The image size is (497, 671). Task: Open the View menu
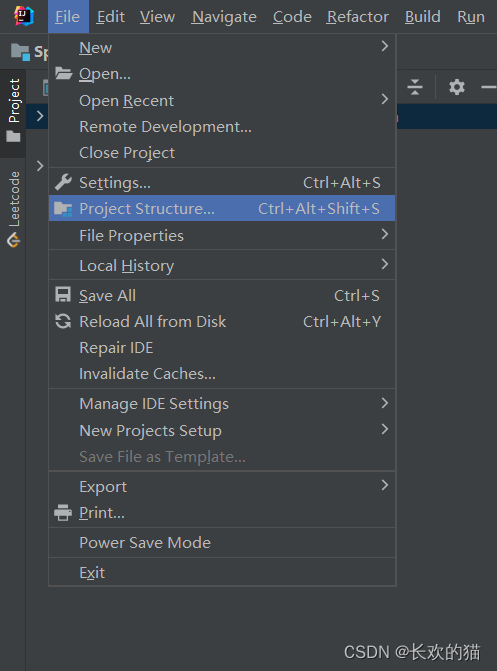[157, 17]
